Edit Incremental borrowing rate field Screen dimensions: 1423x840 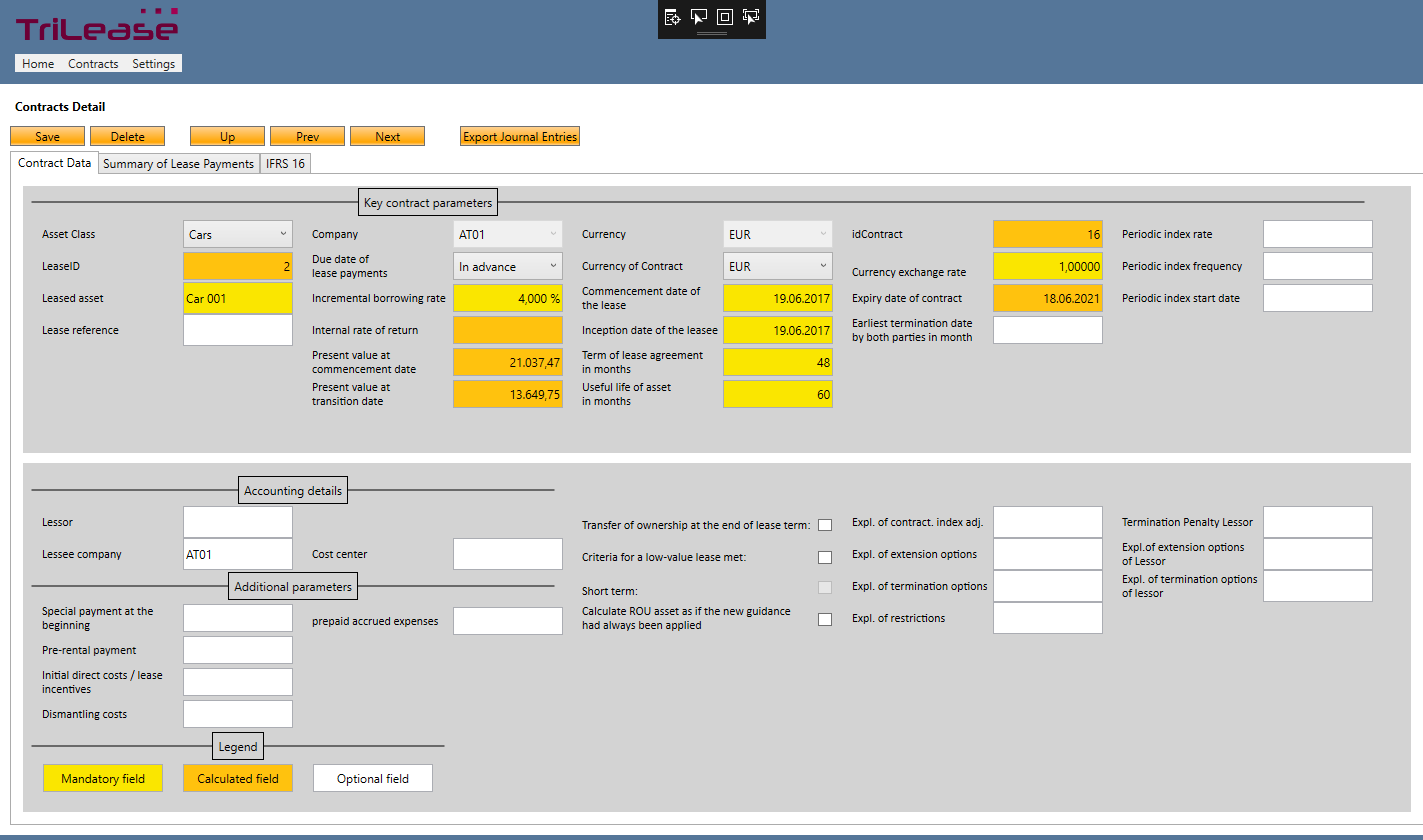click(508, 298)
